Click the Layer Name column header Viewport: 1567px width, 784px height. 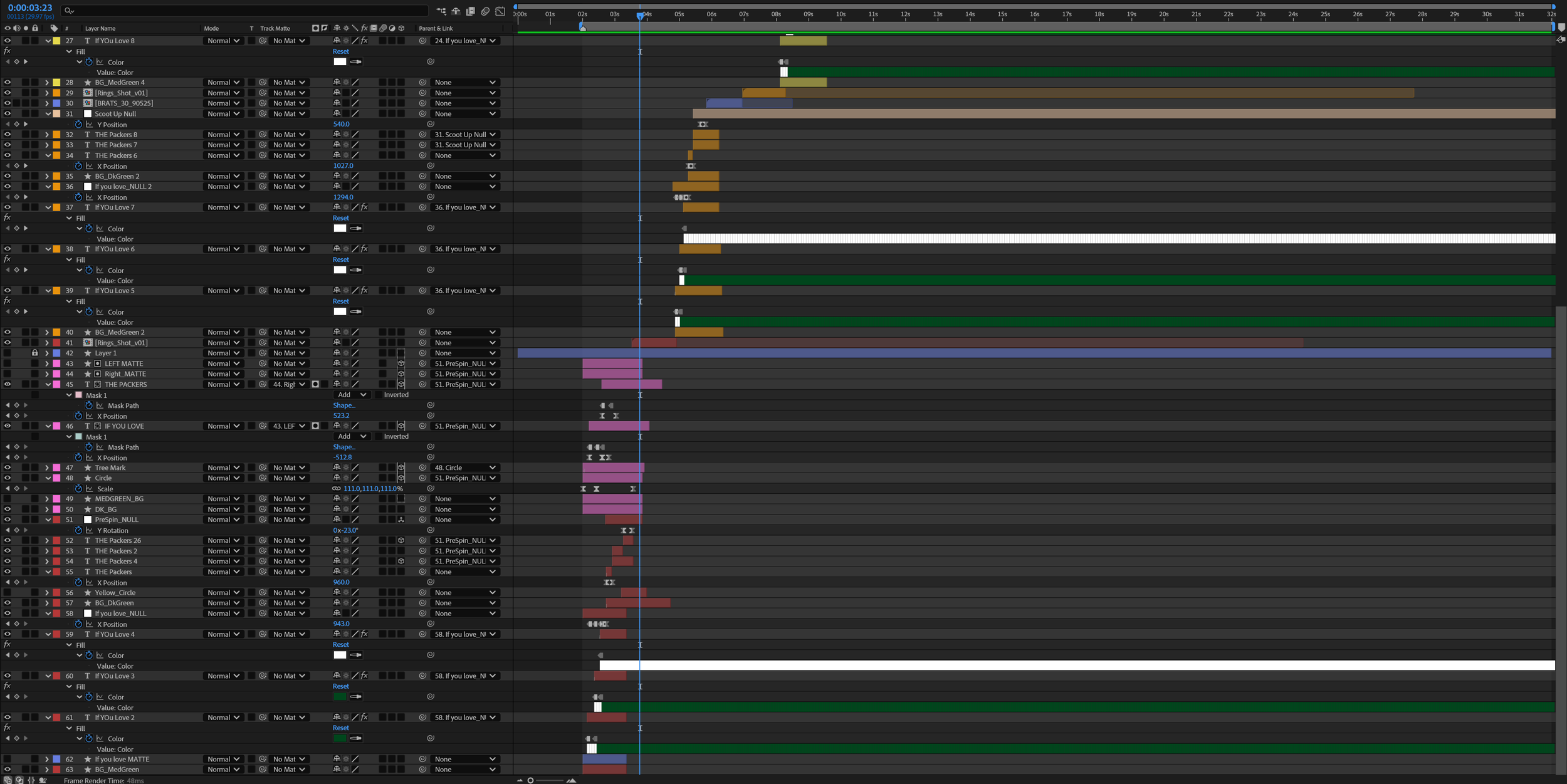pyautogui.click(x=100, y=28)
